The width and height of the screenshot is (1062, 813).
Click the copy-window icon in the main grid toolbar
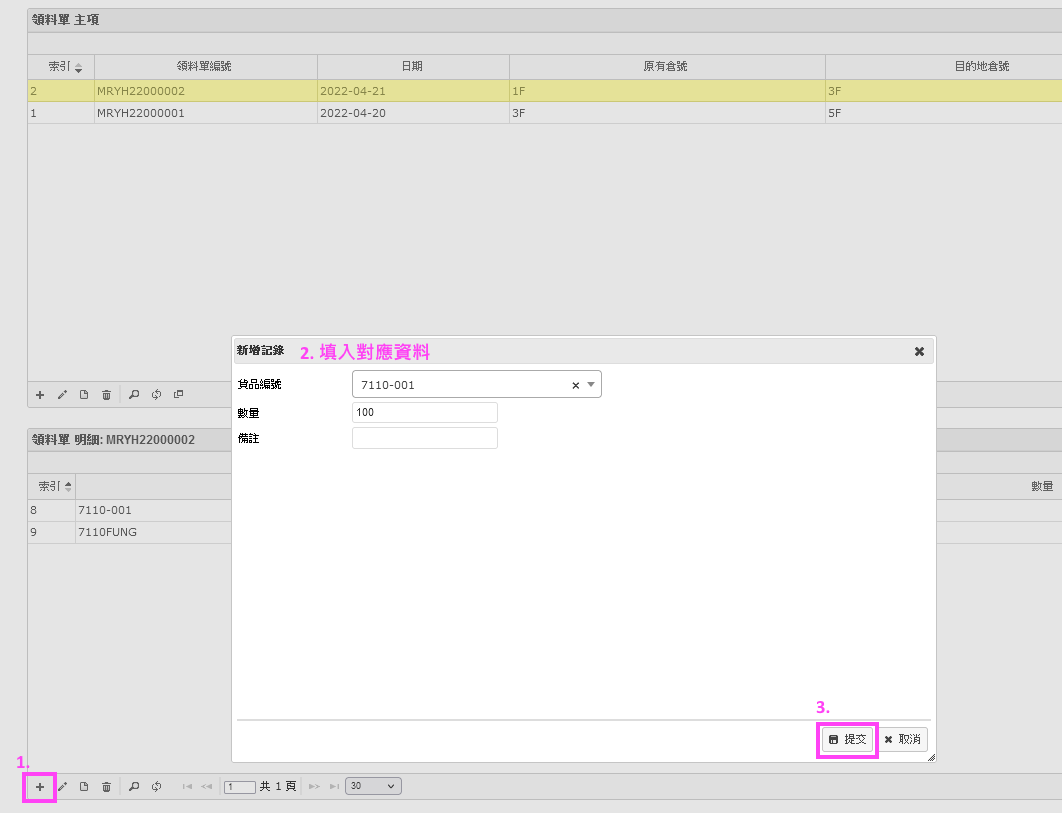(x=179, y=395)
